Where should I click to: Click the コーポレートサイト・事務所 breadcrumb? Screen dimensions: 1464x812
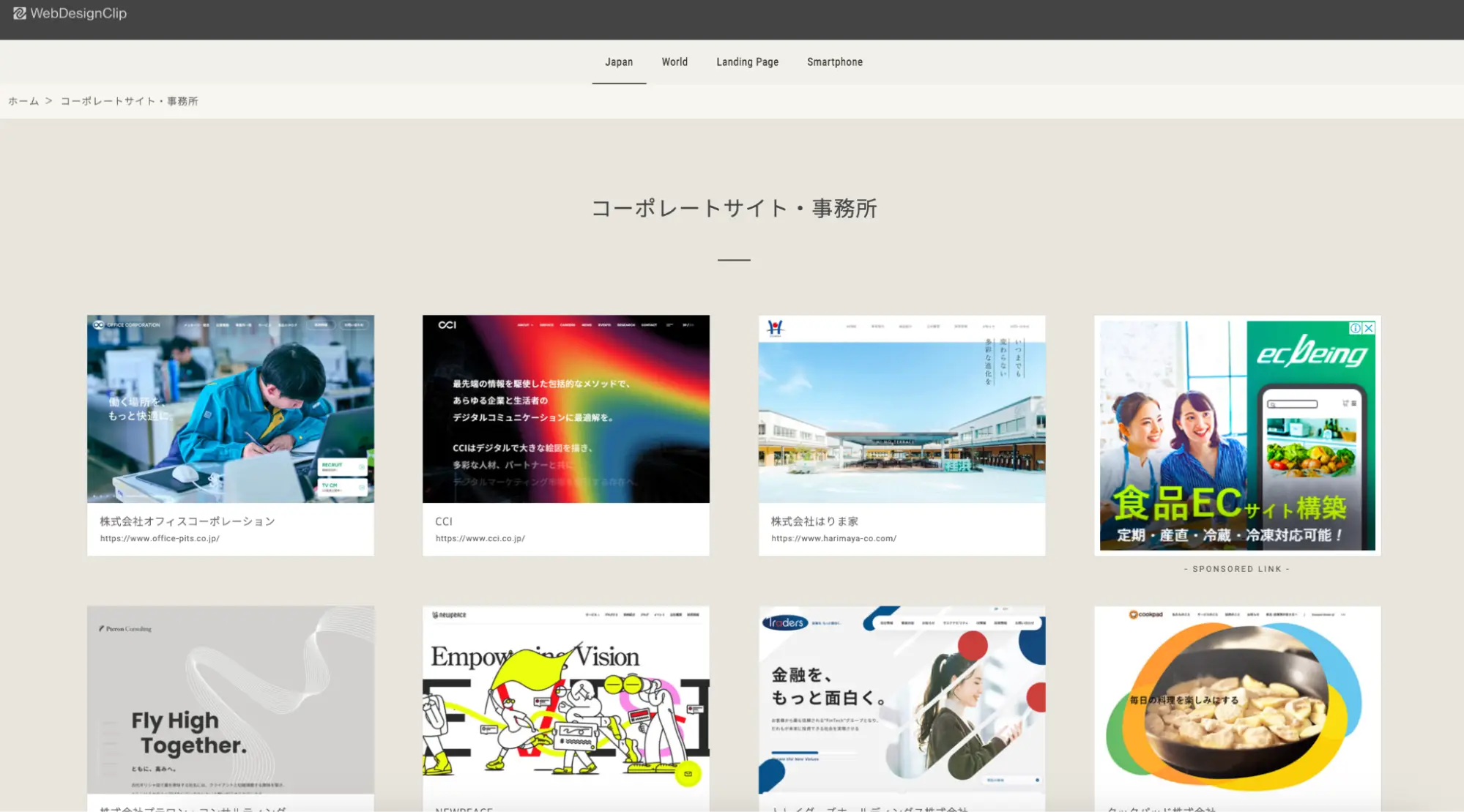pyautogui.click(x=129, y=101)
